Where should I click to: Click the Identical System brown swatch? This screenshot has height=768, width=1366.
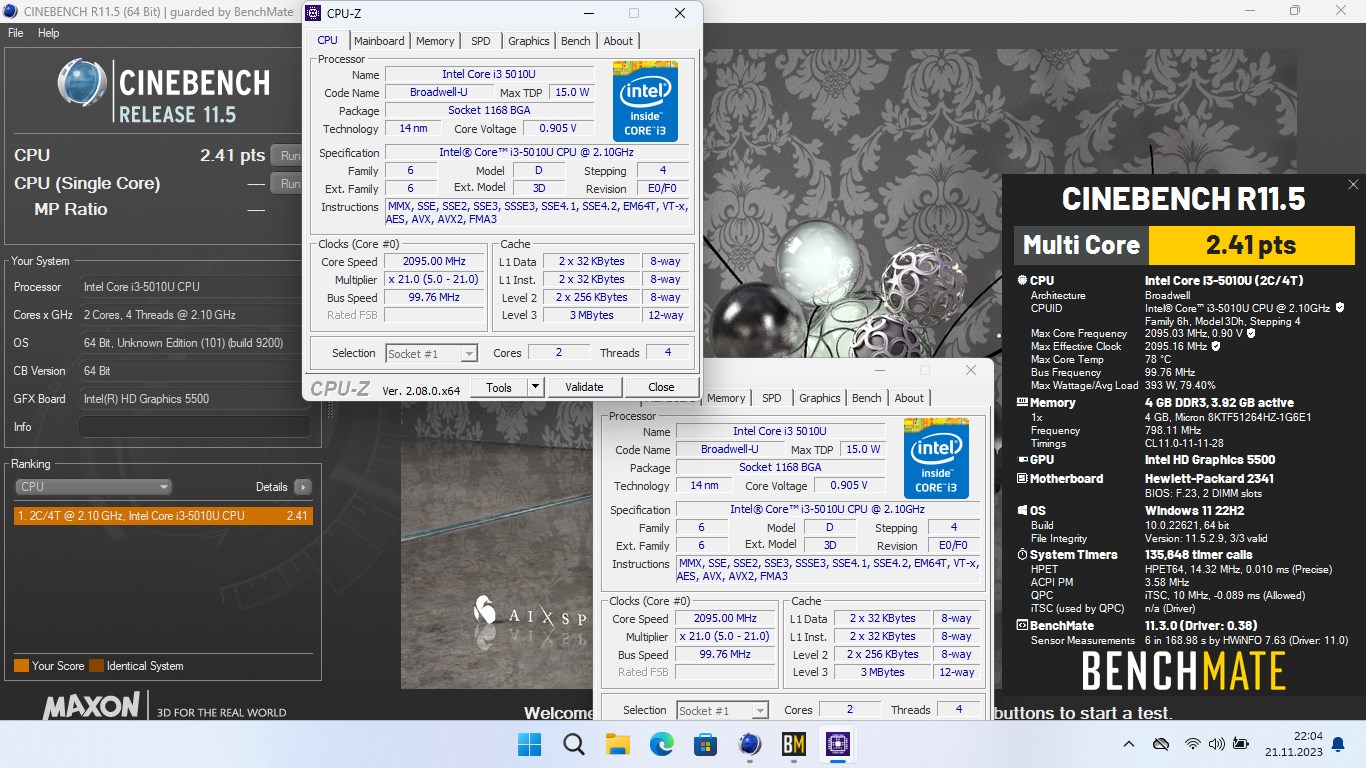tap(96, 666)
